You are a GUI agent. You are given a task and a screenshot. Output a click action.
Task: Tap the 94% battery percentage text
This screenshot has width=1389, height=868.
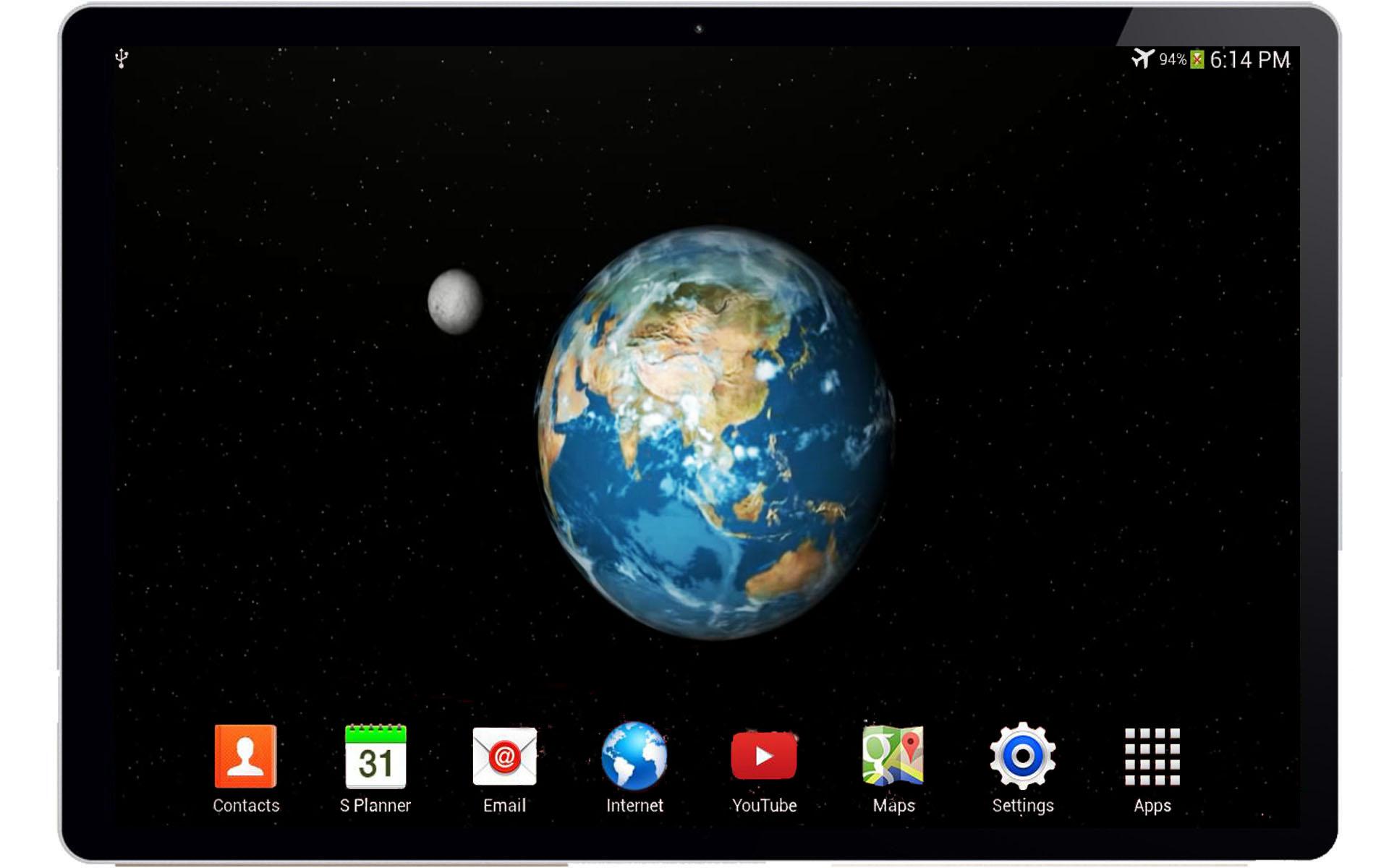click(1172, 59)
